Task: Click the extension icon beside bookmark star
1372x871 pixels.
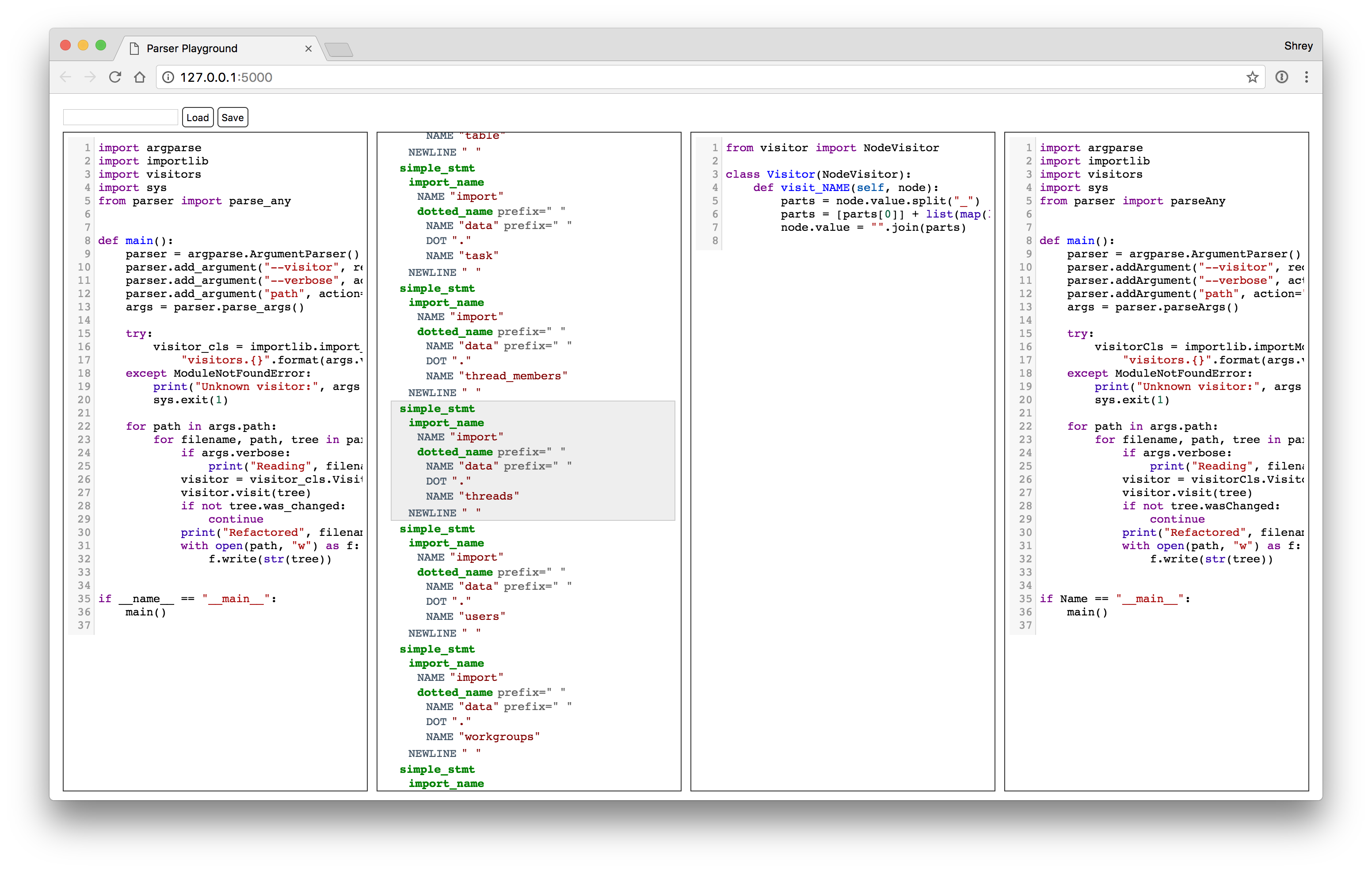Action: 1281,77
